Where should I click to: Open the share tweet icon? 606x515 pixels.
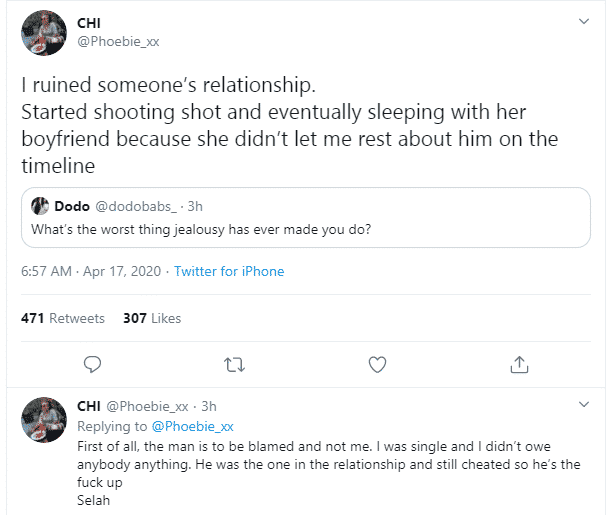(x=519, y=365)
